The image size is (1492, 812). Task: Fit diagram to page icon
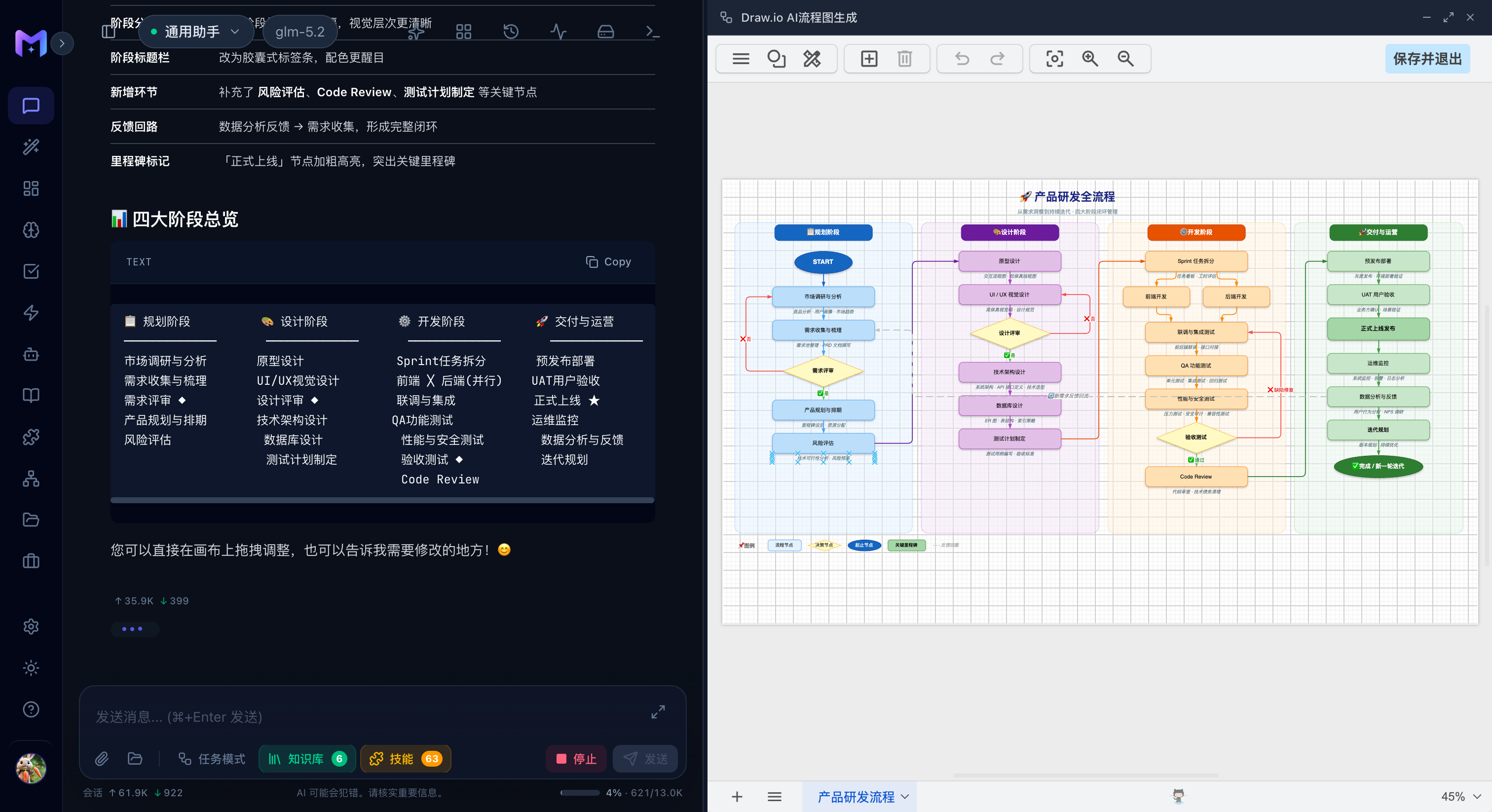pyautogui.click(x=1054, y=59)
